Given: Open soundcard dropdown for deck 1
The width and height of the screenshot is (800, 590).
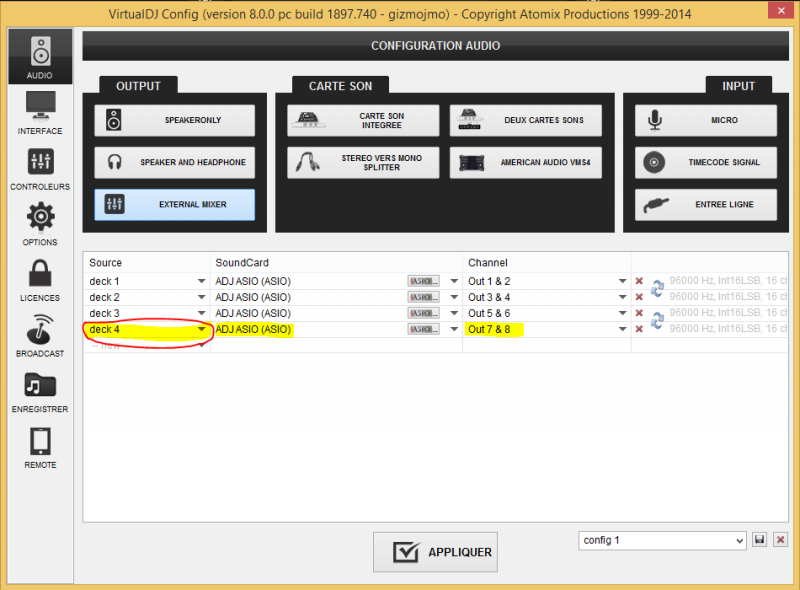Looking at the screenshot, I should click(x=454, y=281).
